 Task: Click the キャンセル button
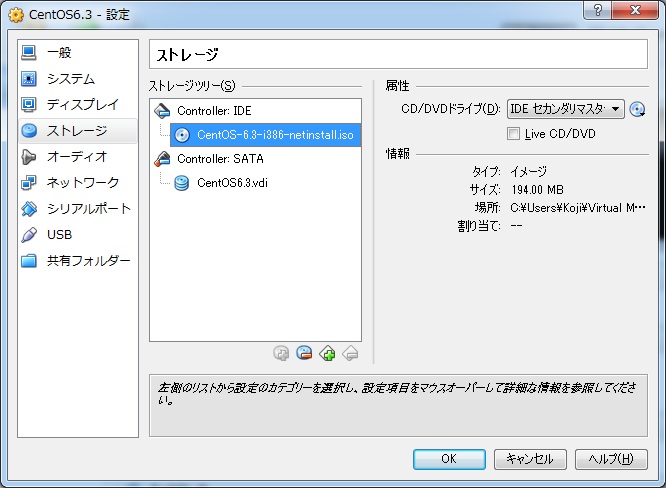530,459
